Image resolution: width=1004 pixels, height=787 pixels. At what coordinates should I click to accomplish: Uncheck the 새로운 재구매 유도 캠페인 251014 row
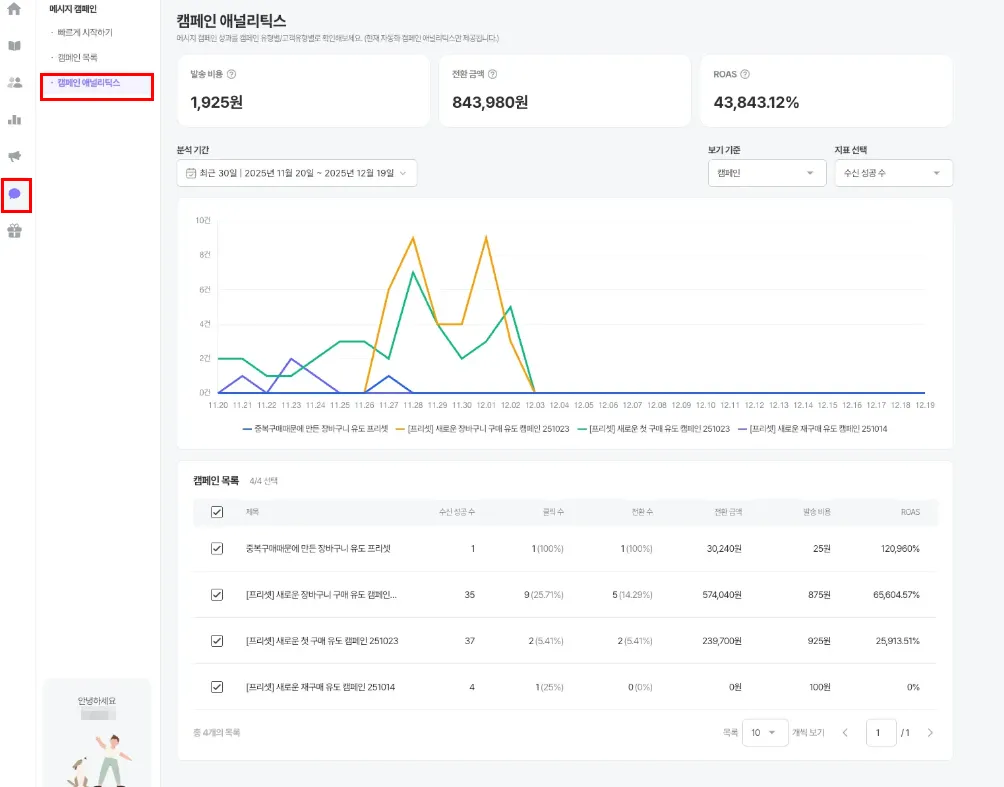tap(217, 687)
